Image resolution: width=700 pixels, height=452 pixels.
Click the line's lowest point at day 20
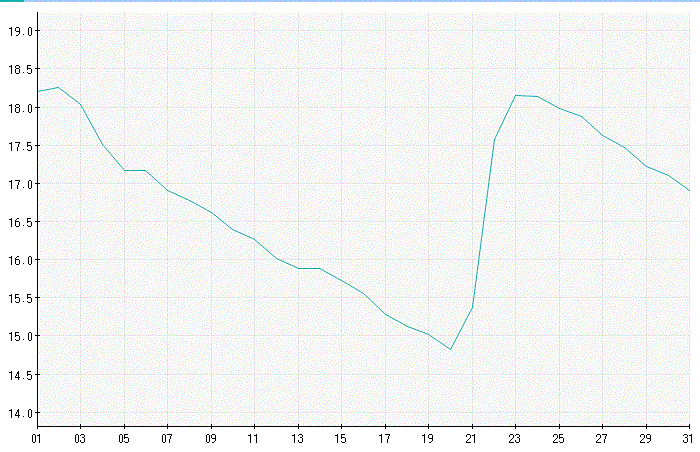450,349
